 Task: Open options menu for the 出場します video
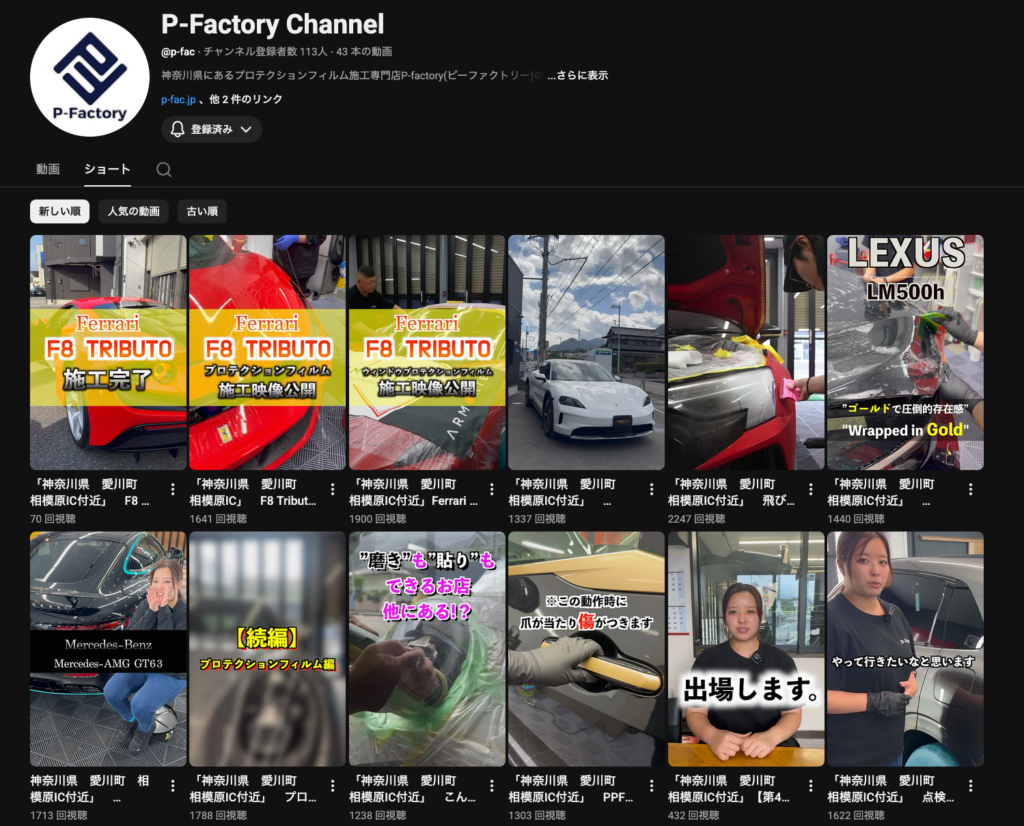811,787
